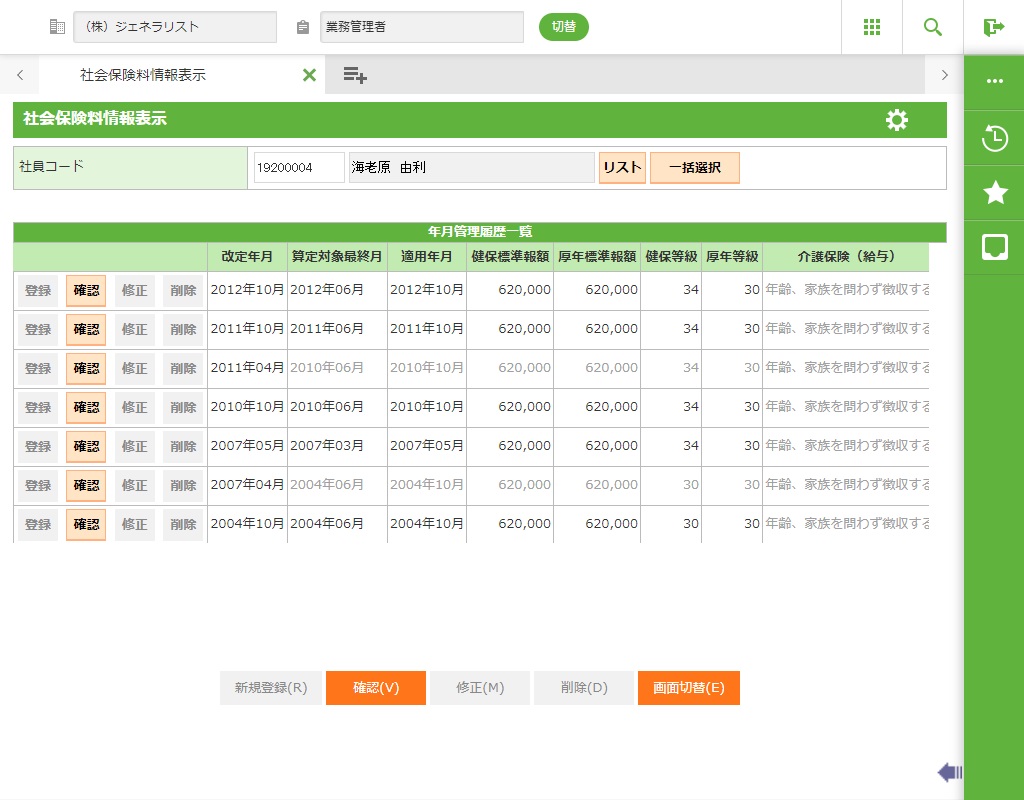Click the 画面切替(E) button

(688, 688)
